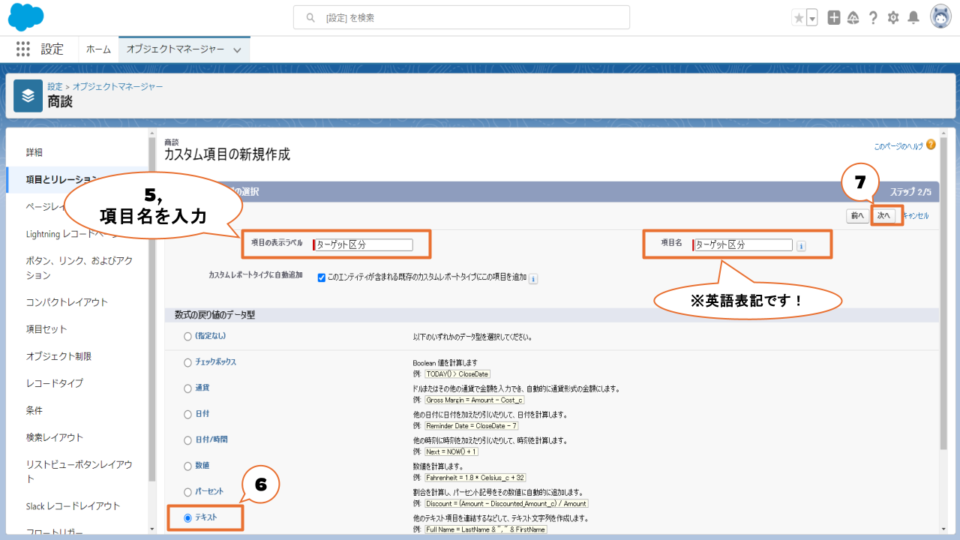Open オブジェクト制限 in the sidebar
Viewport: 960px width, 540px height.
pos(59,356)
